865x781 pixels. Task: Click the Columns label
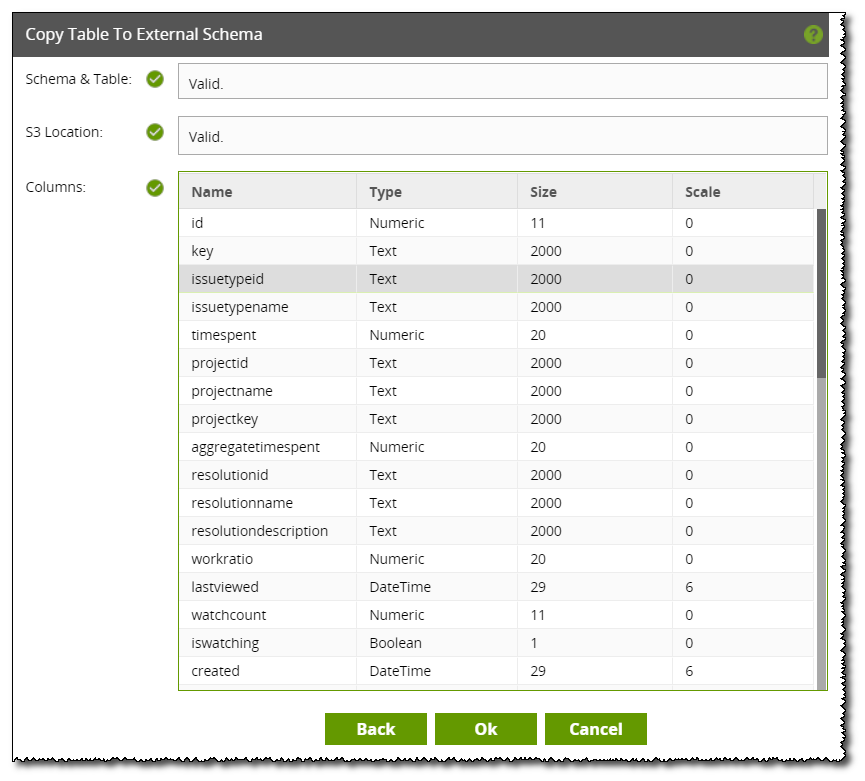pos(56,187)
